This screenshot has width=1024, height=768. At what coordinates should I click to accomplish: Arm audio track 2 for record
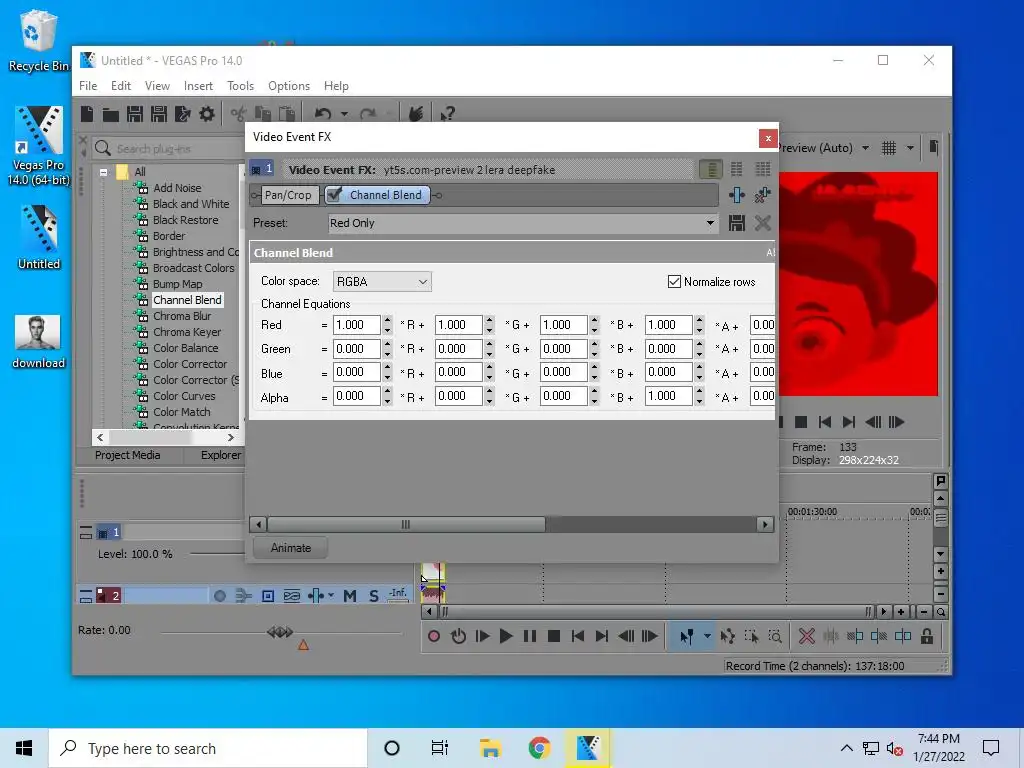[x=220, y=596]
